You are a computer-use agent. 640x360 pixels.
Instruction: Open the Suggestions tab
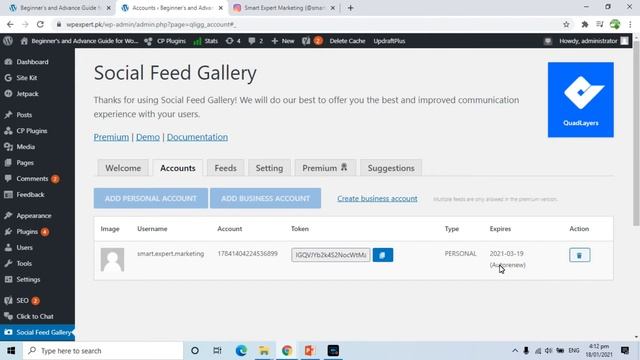pyautogui.click(x=391, y=168)
